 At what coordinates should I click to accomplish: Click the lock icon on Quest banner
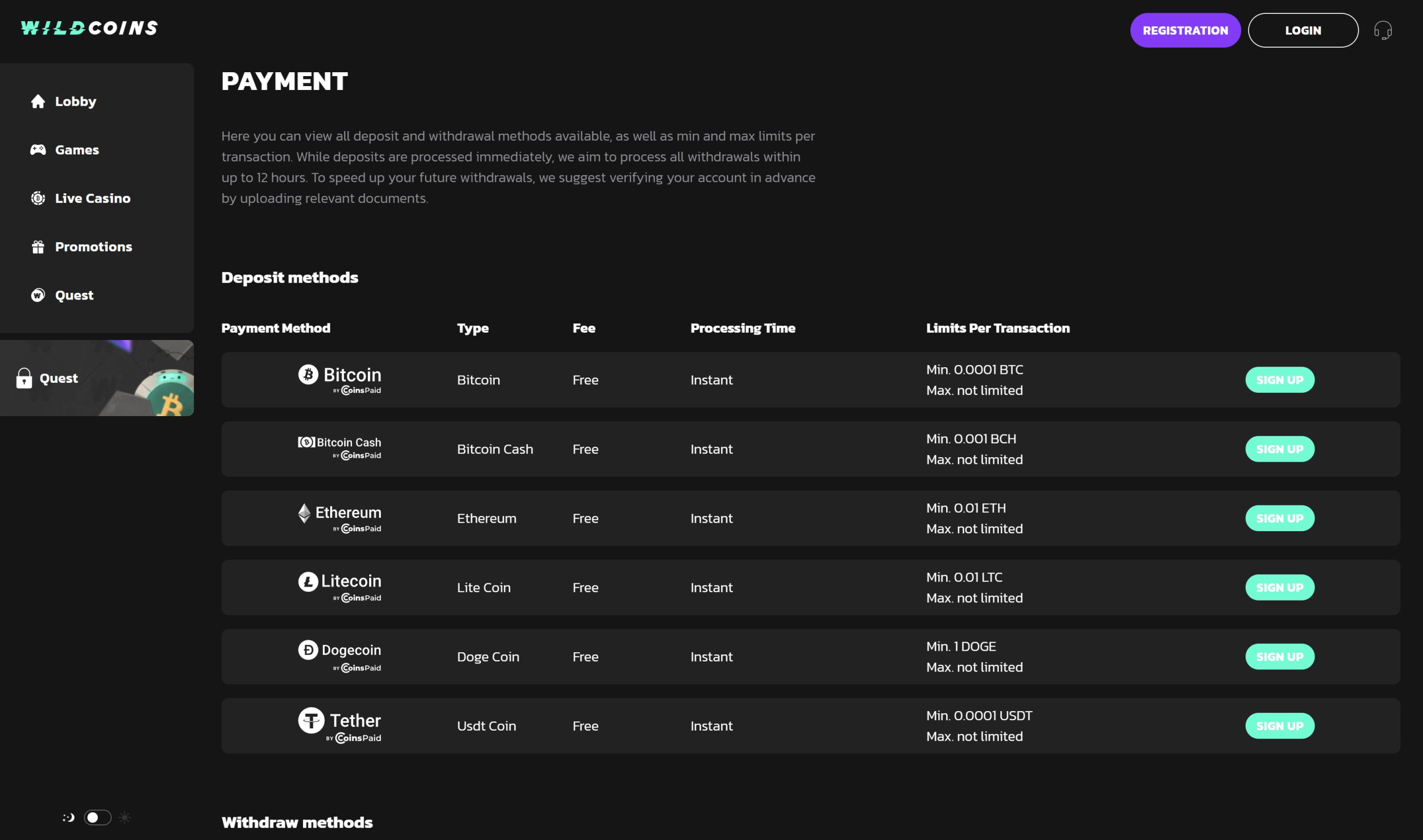coord(24,378)
